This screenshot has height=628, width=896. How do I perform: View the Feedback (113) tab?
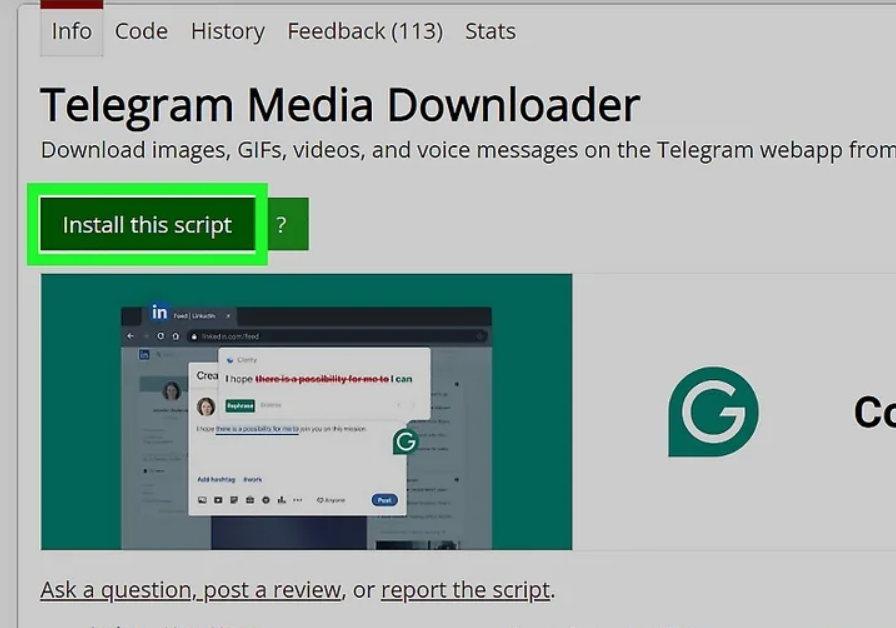(x=364, y=31)
